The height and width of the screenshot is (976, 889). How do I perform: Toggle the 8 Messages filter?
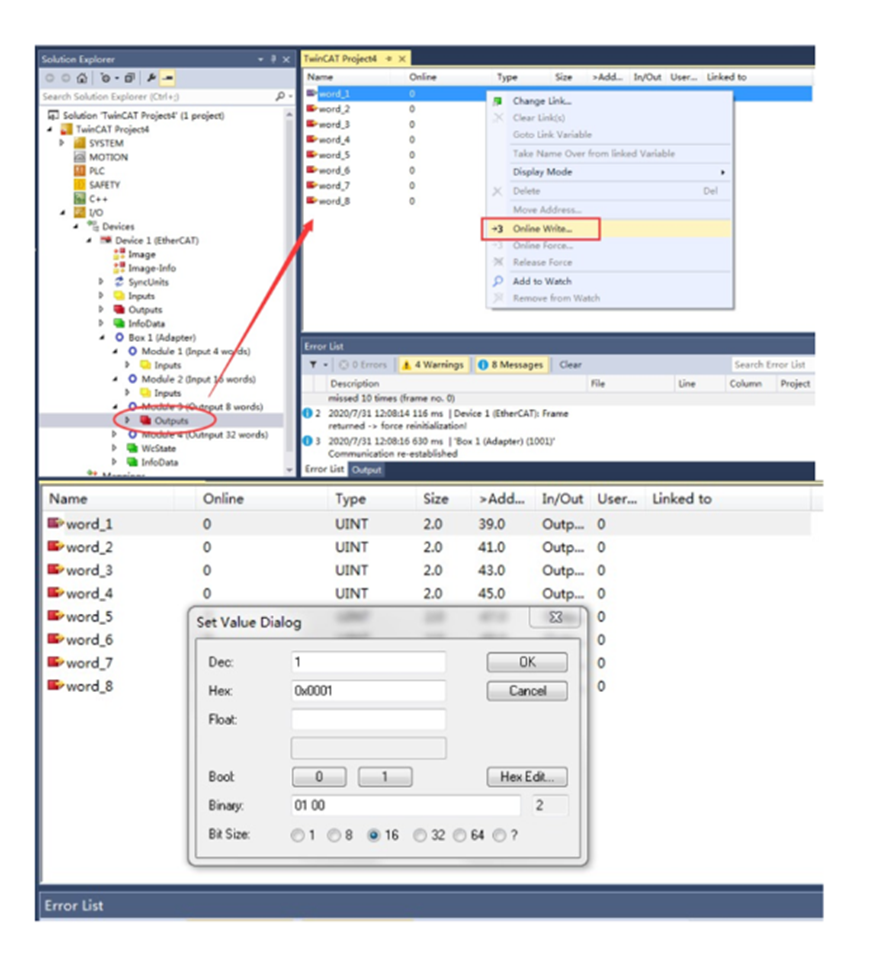tap(510, 365)
